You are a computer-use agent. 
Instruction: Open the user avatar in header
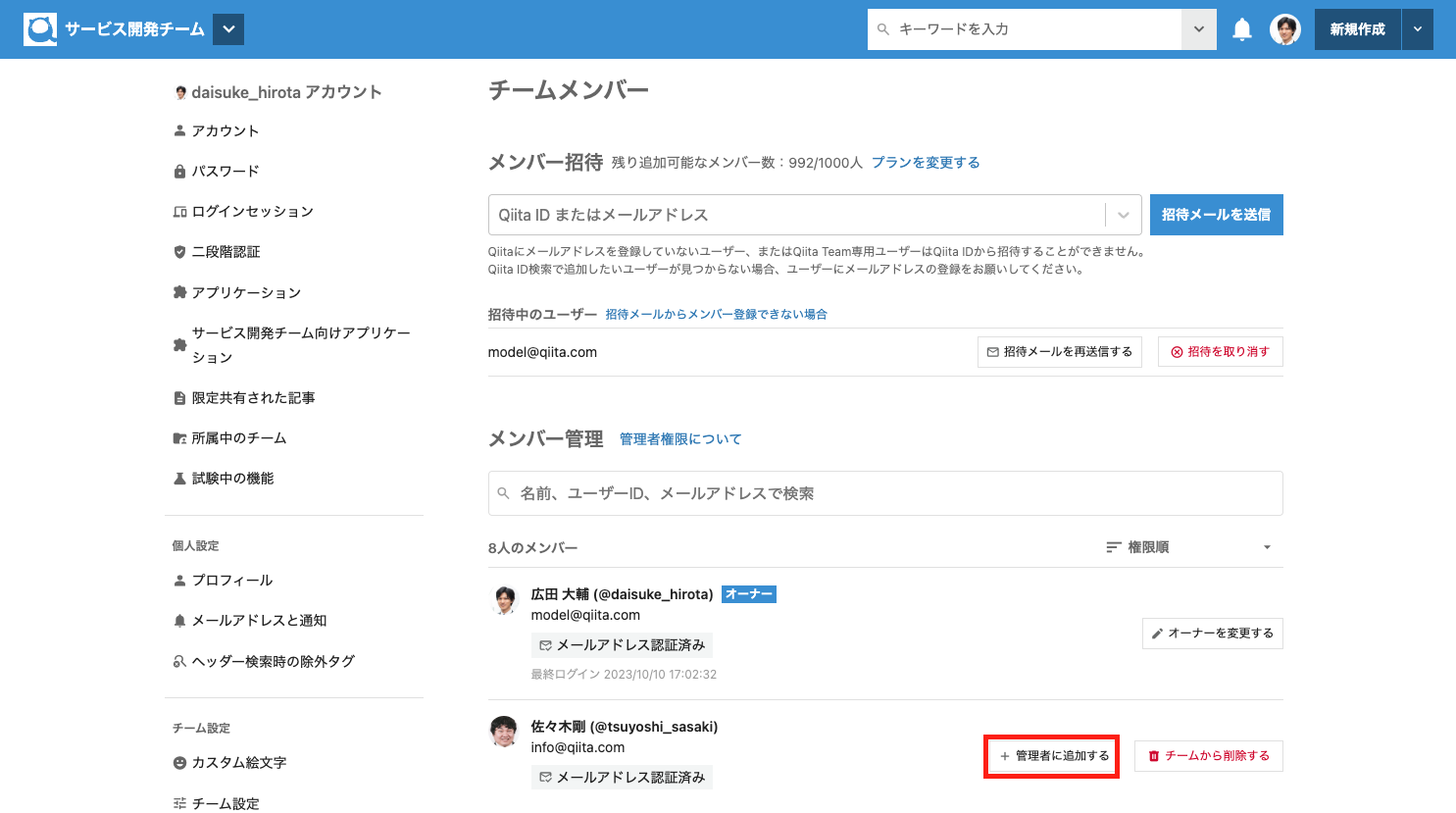click(1284, 29)
